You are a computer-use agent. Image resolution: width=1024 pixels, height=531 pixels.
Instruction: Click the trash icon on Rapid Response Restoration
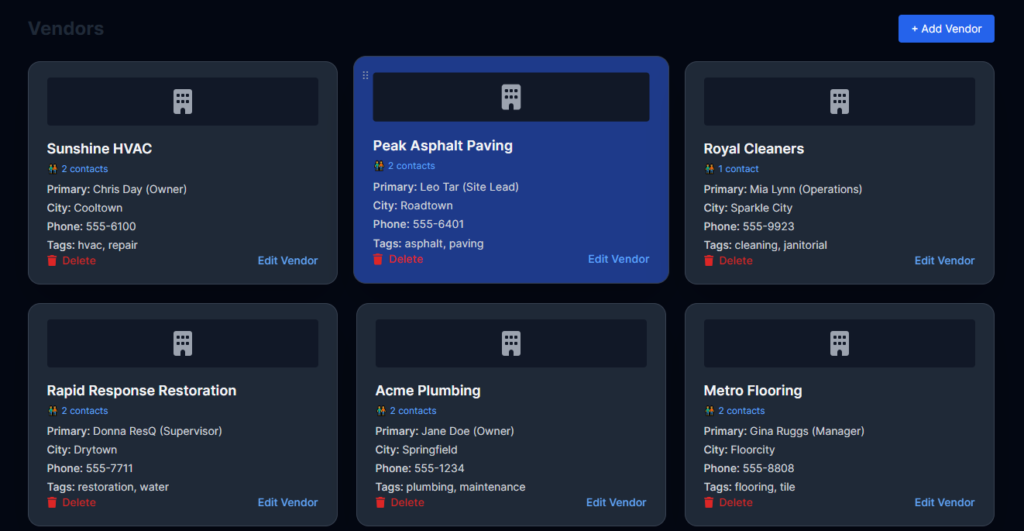click(52, 502)
